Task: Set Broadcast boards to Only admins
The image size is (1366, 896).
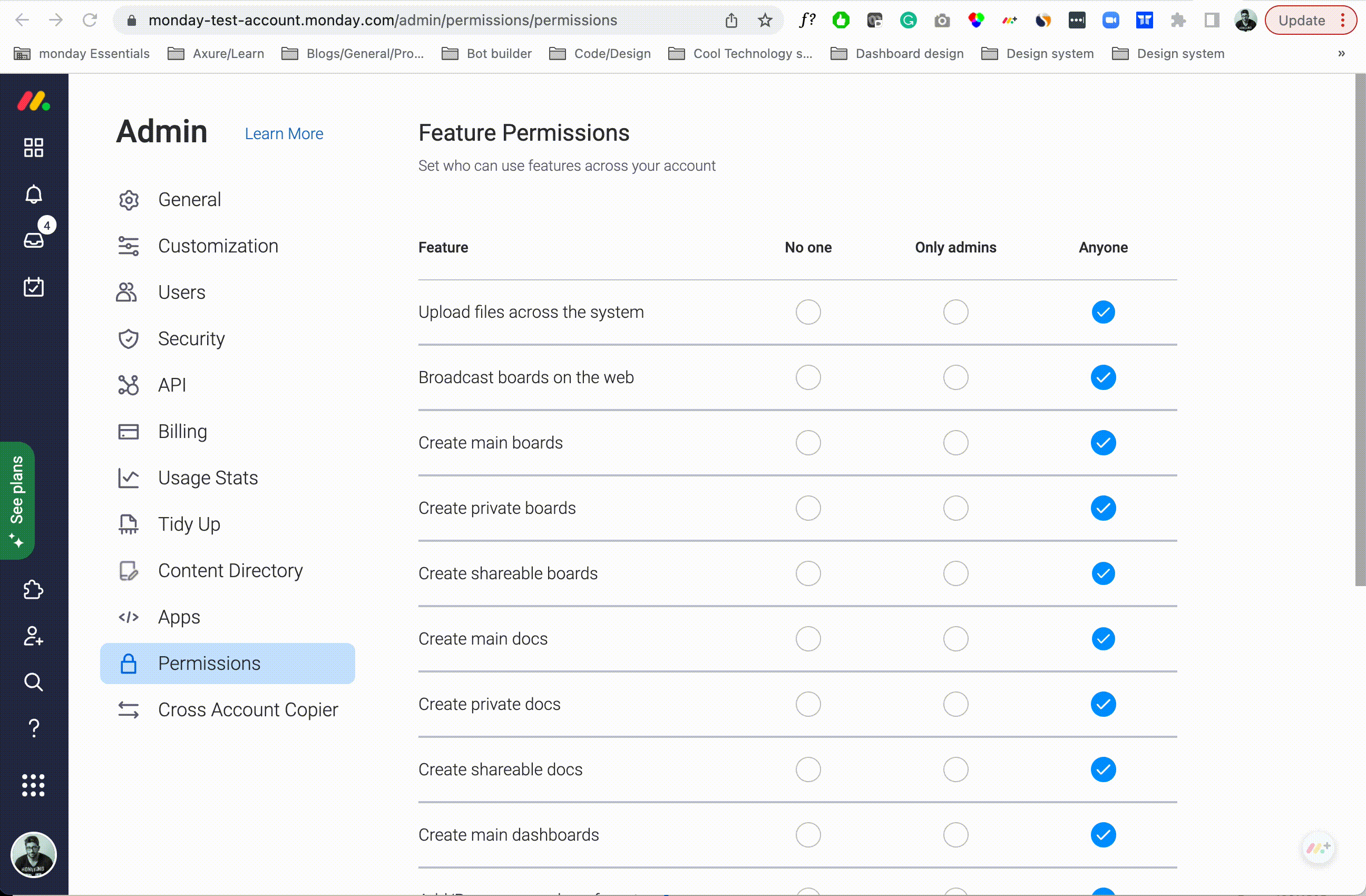Action: coord(955,377)
